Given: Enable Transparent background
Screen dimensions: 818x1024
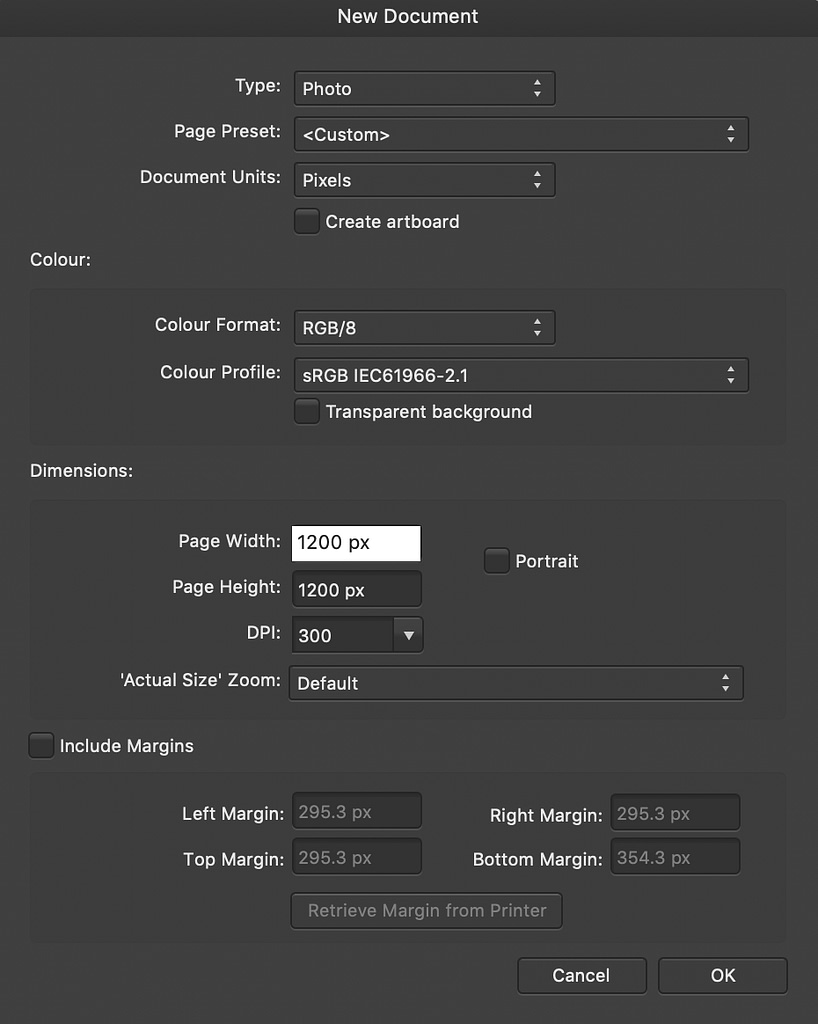Looking at the screenshot, I should (x=307, y=411).
